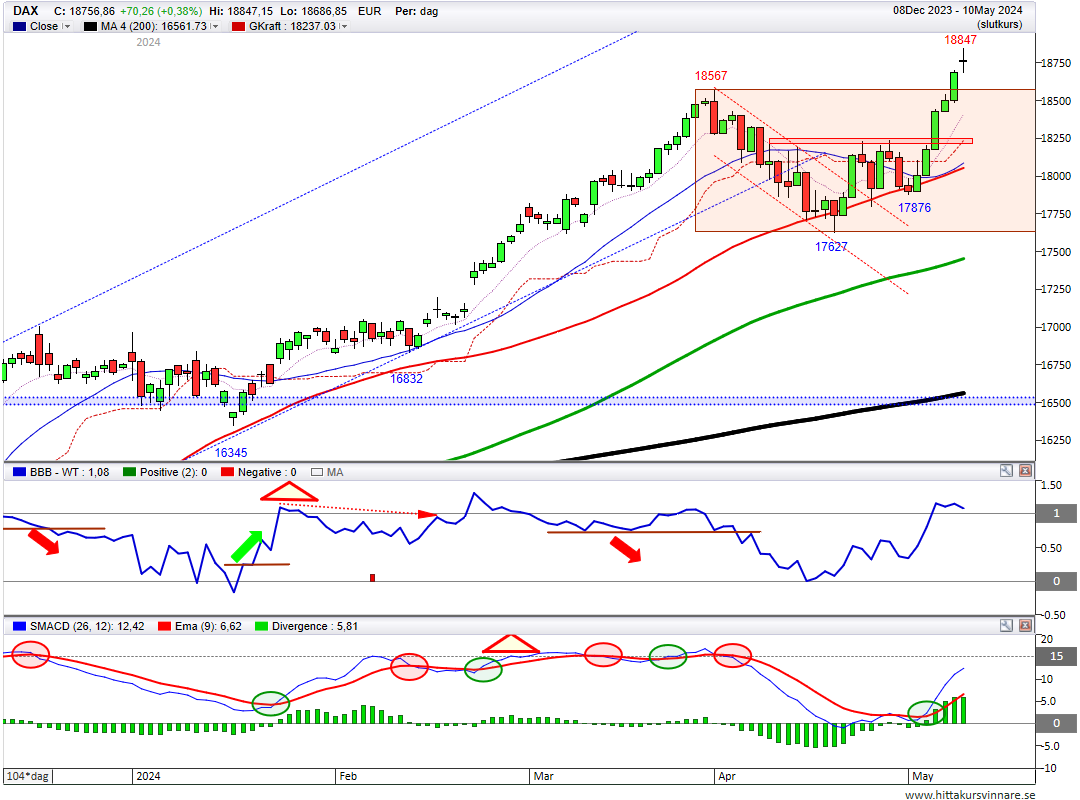Click the 16500 price axis tick
Image resolution: width=1080 pixels, height=800 pixels.
tap(1055, 402)
